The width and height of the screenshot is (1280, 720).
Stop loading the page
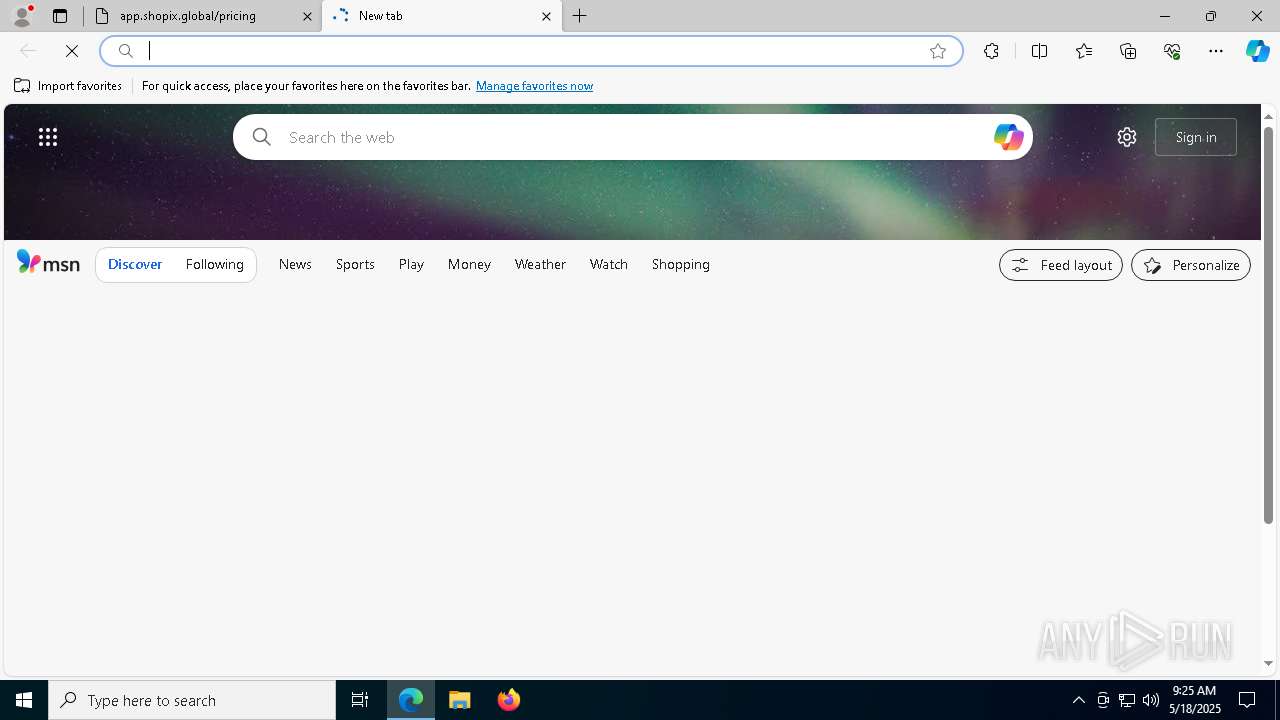pyautogui.click(x=72, y=51)
